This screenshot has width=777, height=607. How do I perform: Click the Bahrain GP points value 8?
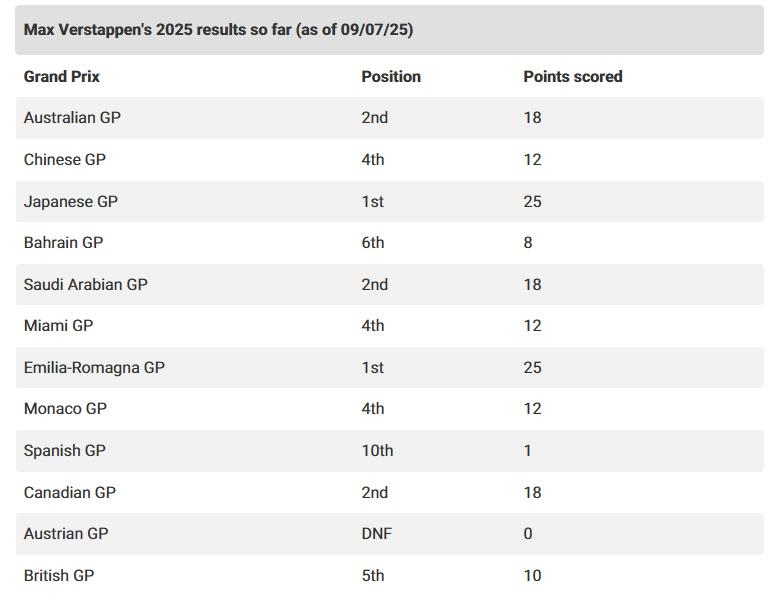(528, 243)
